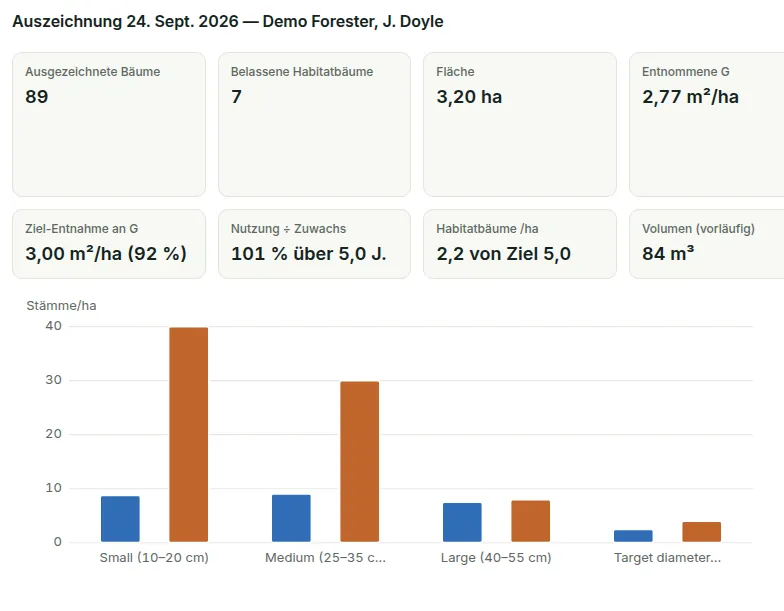
Task: Click the y-axis tick label 40
Action: click(x=54, y=326)
